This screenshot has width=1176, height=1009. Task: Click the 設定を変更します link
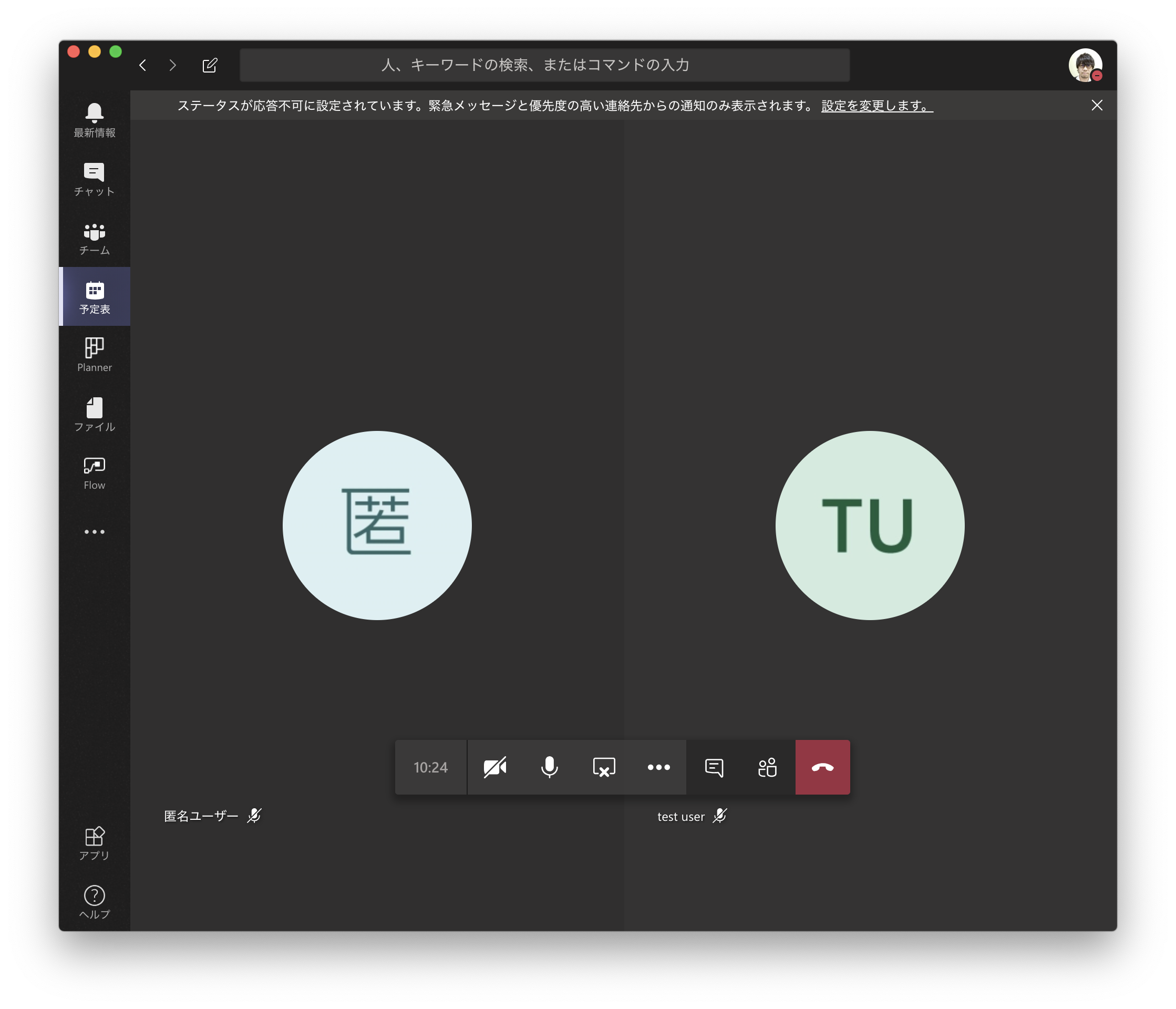pos(877,106)
